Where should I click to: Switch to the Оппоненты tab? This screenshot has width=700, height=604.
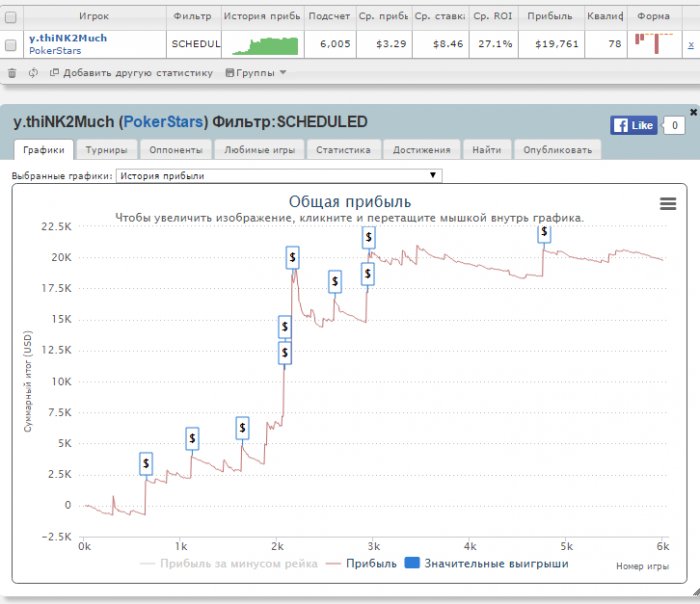(176, 150)
